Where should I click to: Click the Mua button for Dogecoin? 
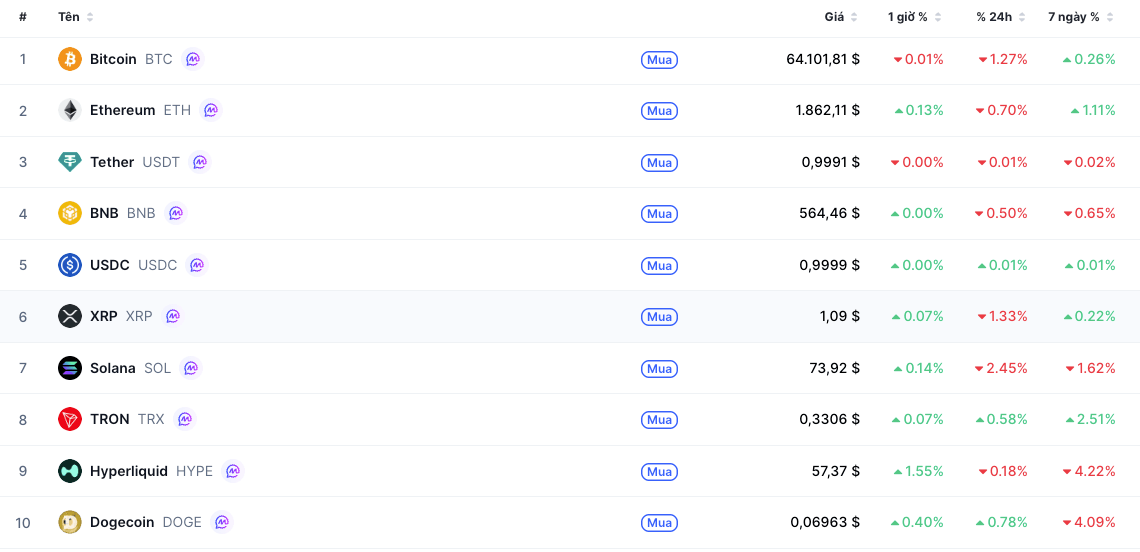659,523
